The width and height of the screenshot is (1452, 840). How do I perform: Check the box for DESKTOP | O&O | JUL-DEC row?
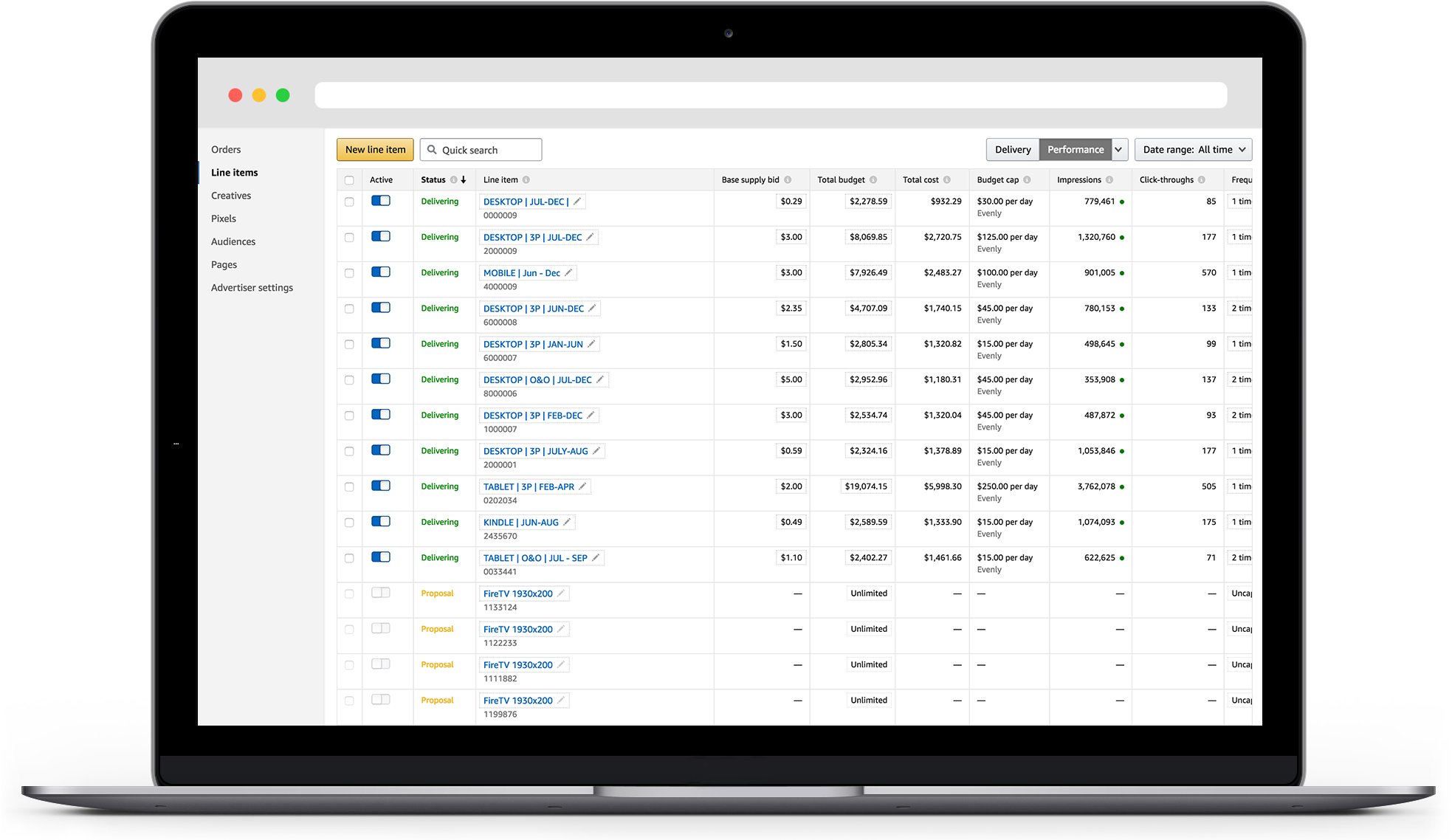point(349,380)
